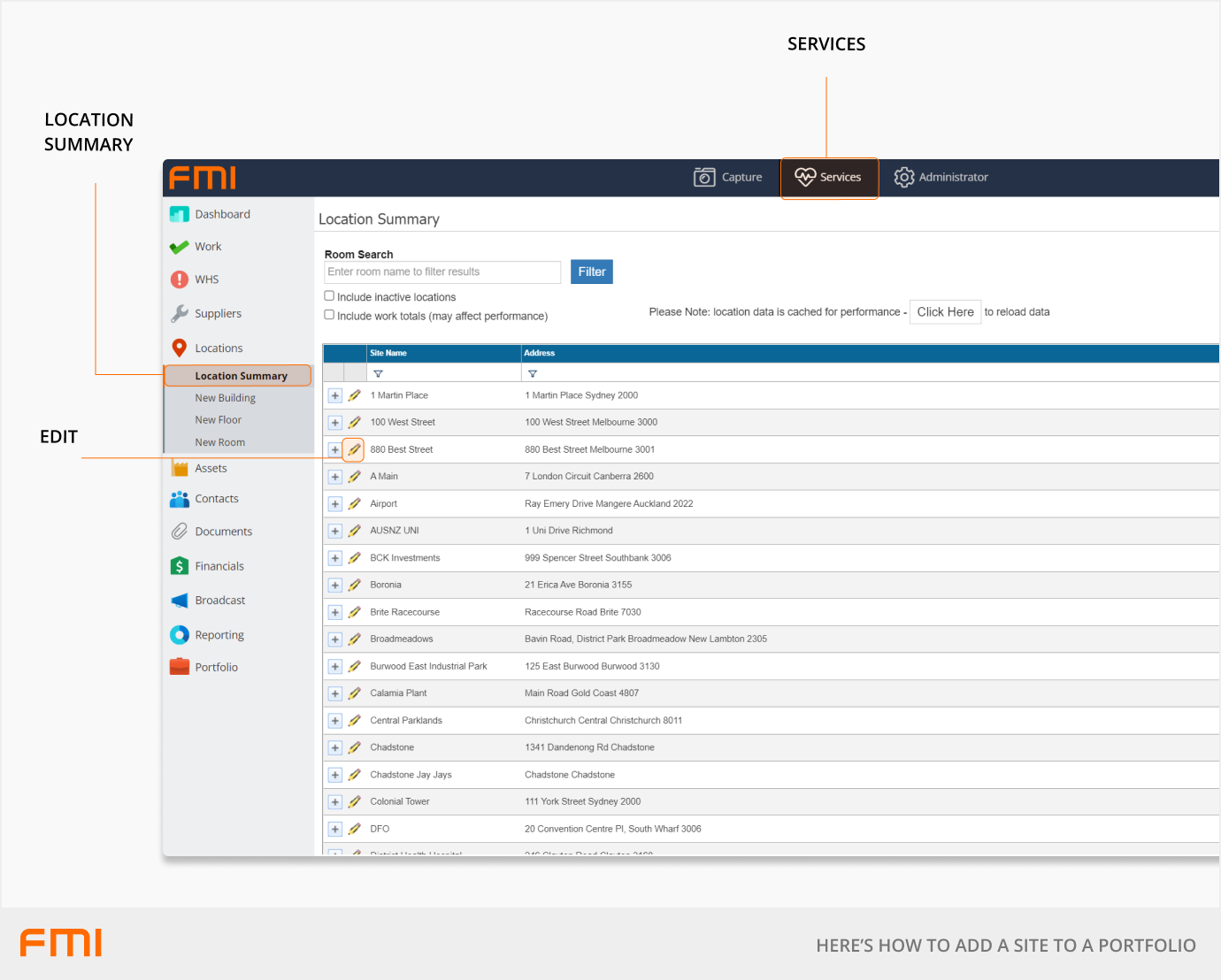Image resolution: width=1221 pixels, height=980 pixels.
Task: Switch to the Capture tab
Action: tap(728, 178)
